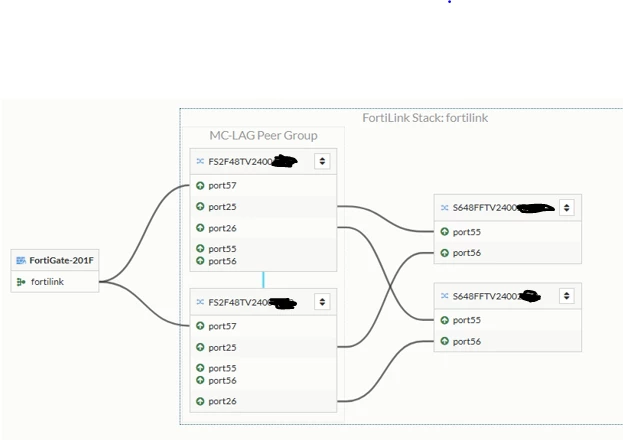
Task: Click port57 up-status icon in lower FS2F48TV switch
Action: pos(200,326)
